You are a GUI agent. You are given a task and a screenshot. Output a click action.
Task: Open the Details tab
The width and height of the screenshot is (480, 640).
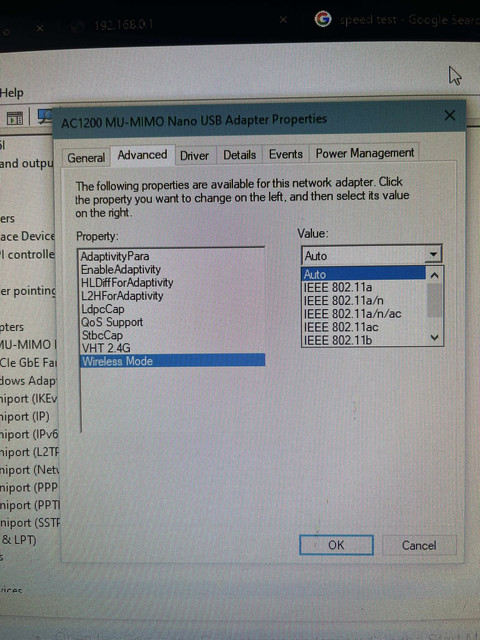coord(239,155)
